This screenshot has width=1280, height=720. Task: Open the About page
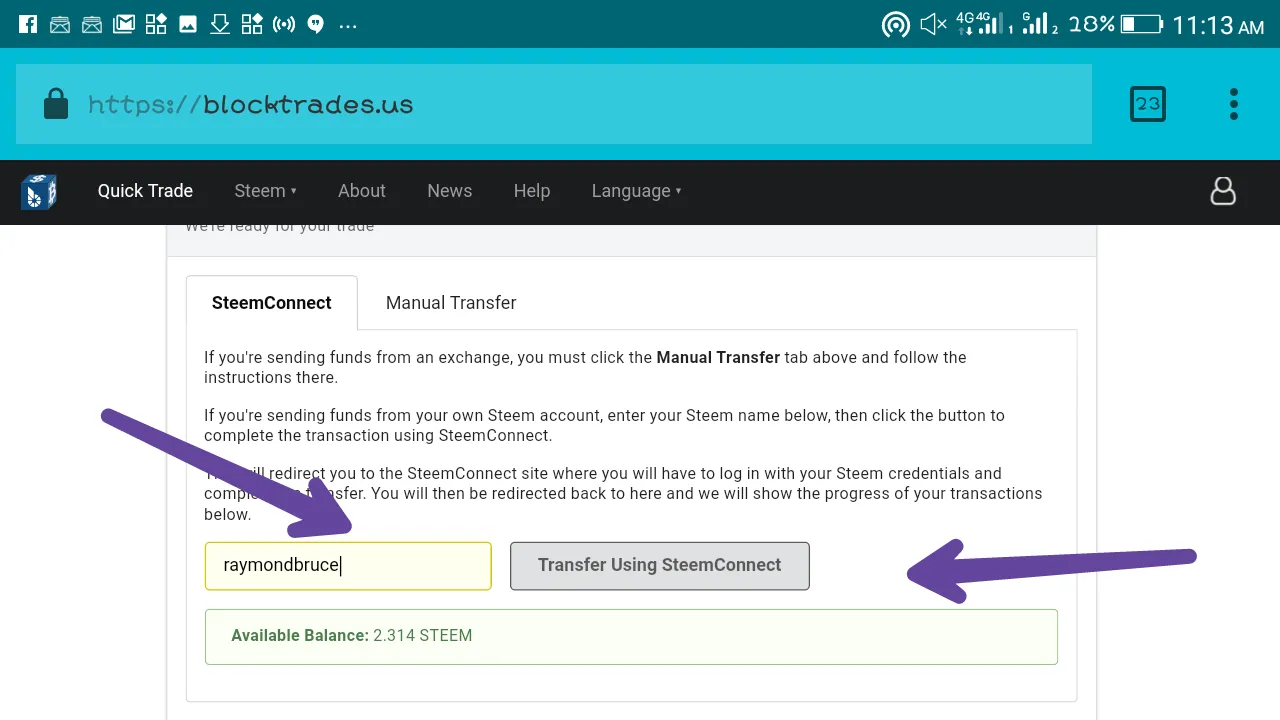click(x=361, y=191)
